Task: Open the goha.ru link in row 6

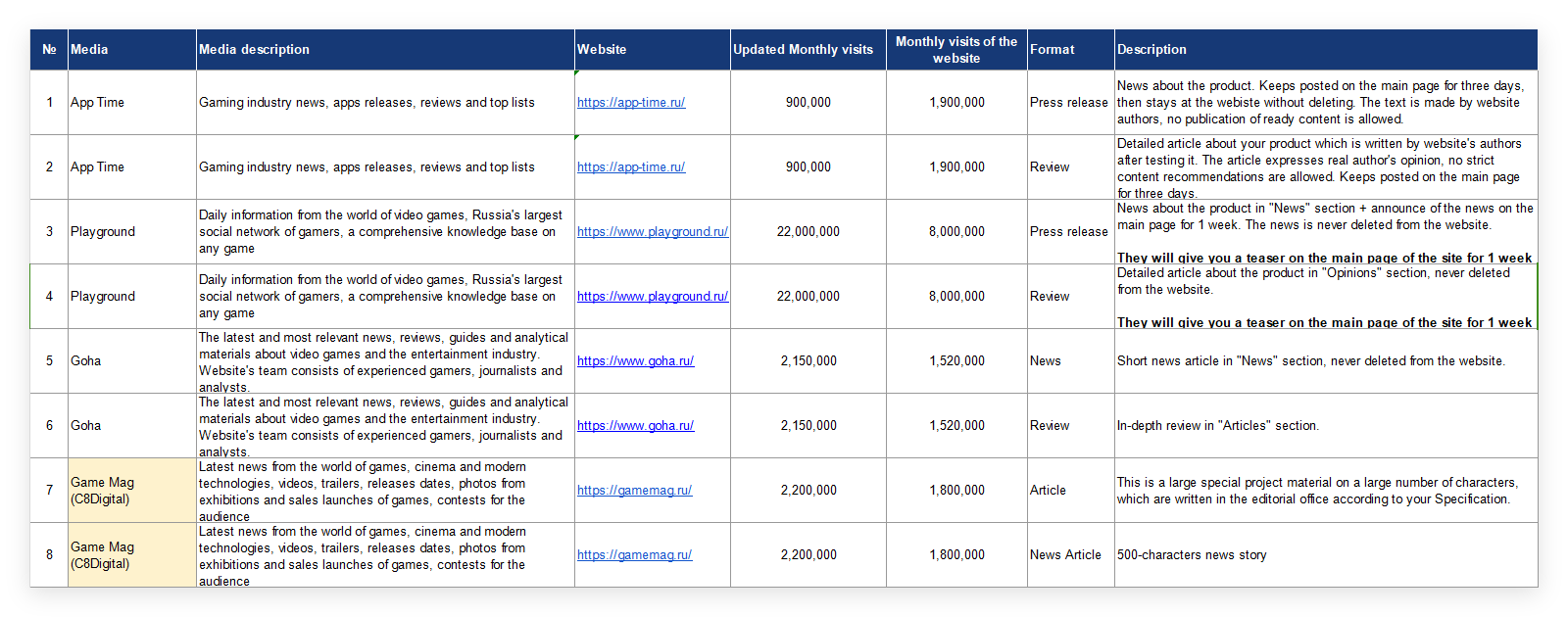Action: point(635,426)
